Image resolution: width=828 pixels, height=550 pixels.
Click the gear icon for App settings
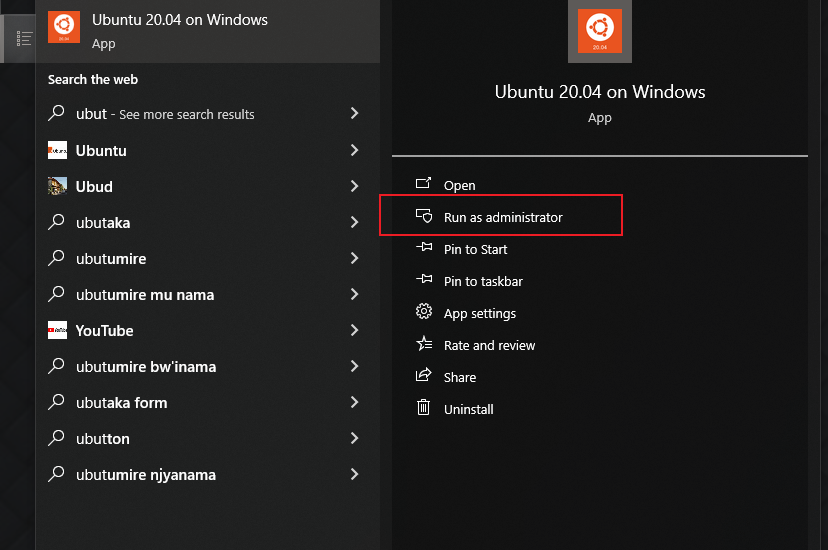(424, 311)
